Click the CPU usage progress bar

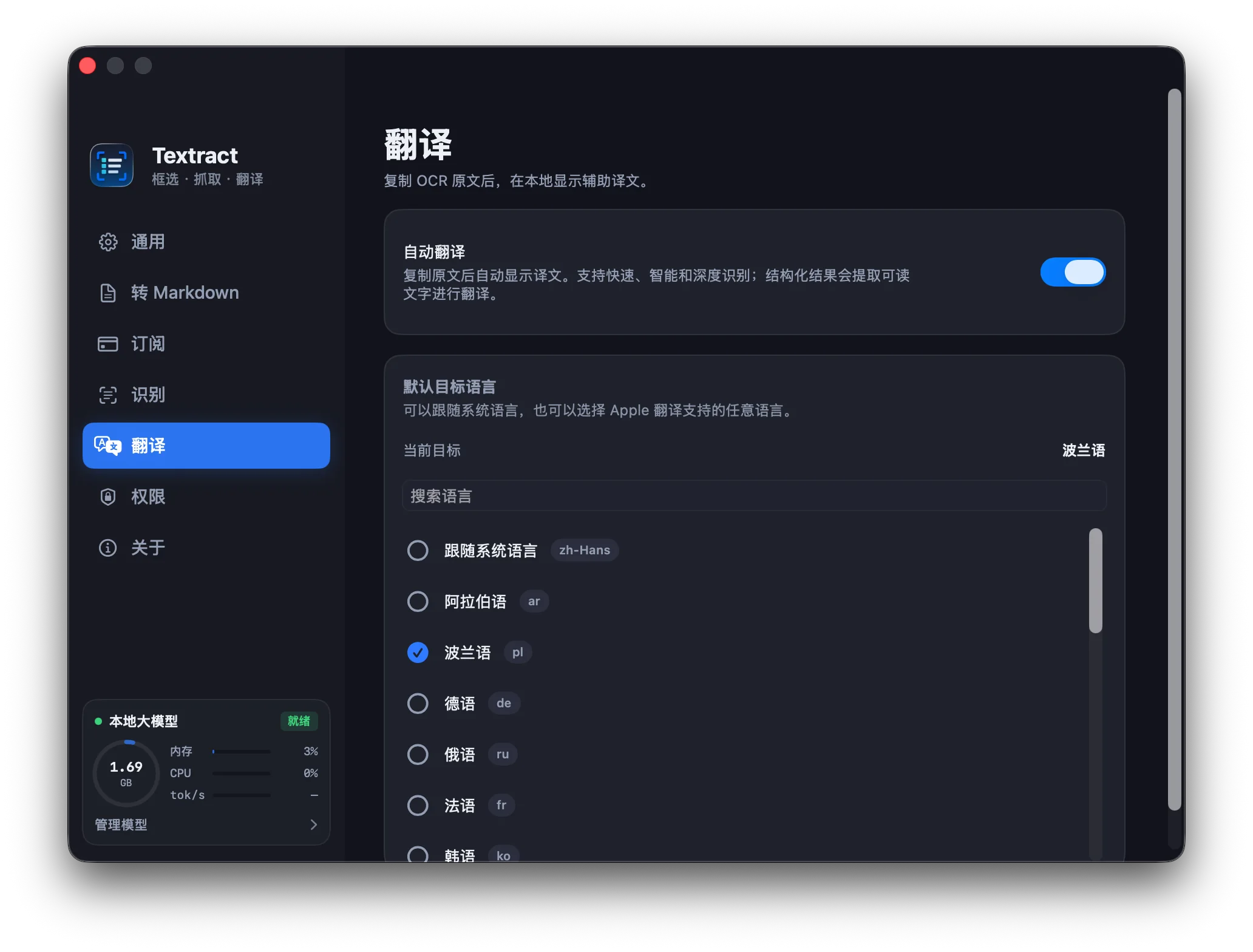(242, 773)
